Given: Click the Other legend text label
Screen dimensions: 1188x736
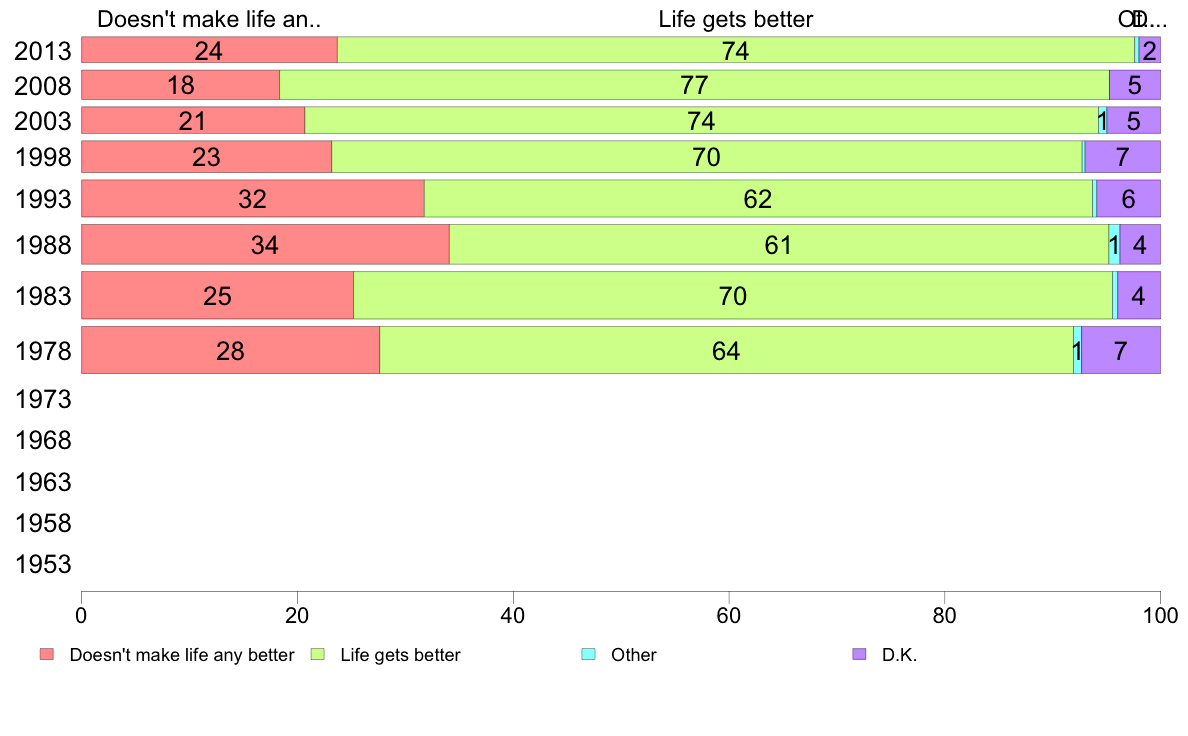Looking at the screenshot, I should [633, 655].
